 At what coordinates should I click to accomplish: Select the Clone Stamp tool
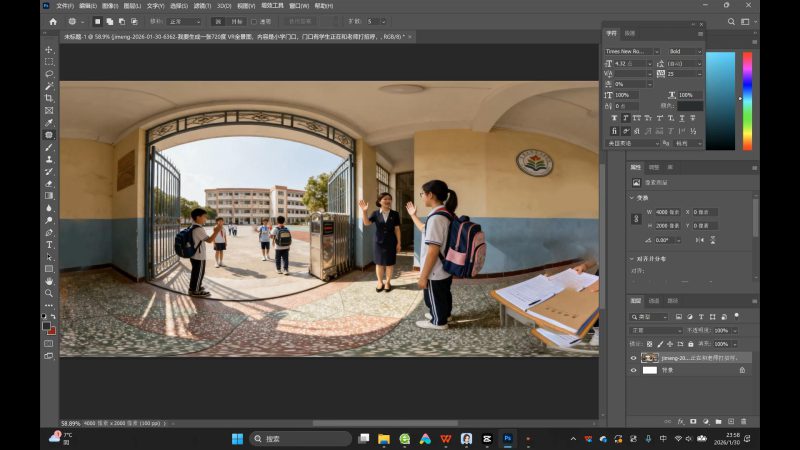click(x=49, y=159)
